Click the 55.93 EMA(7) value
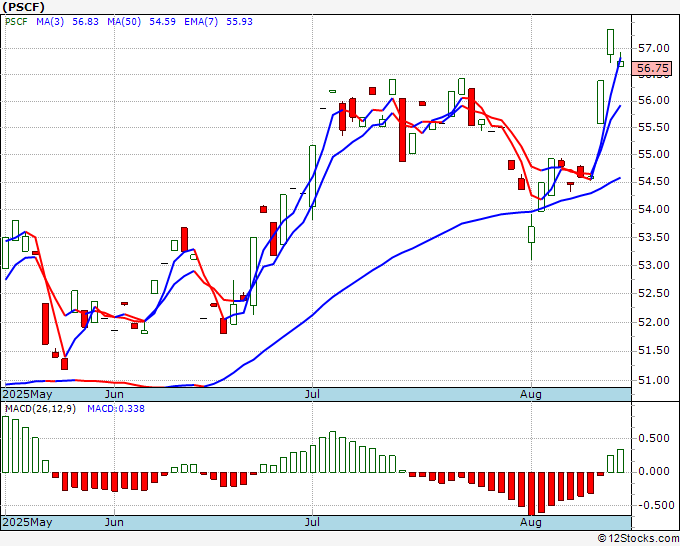680x546 pixels. pos(239,22)
